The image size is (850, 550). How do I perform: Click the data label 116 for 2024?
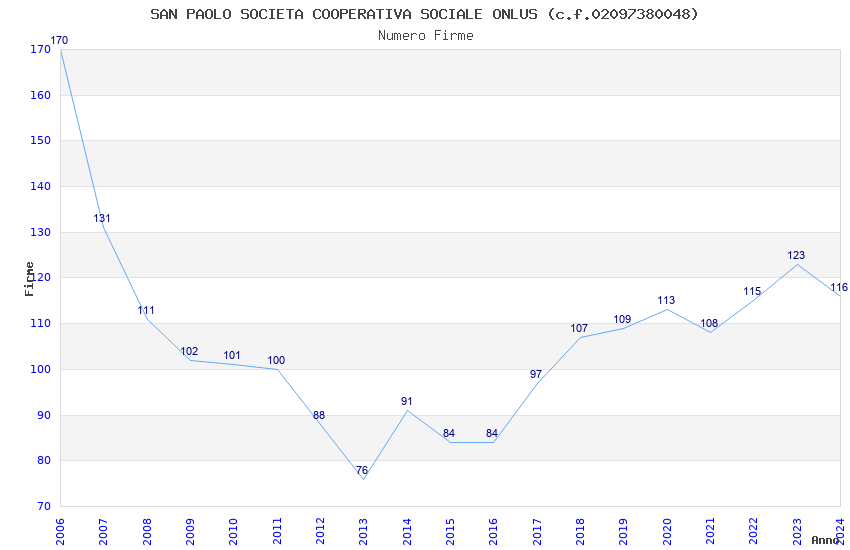tap(839, 288)
